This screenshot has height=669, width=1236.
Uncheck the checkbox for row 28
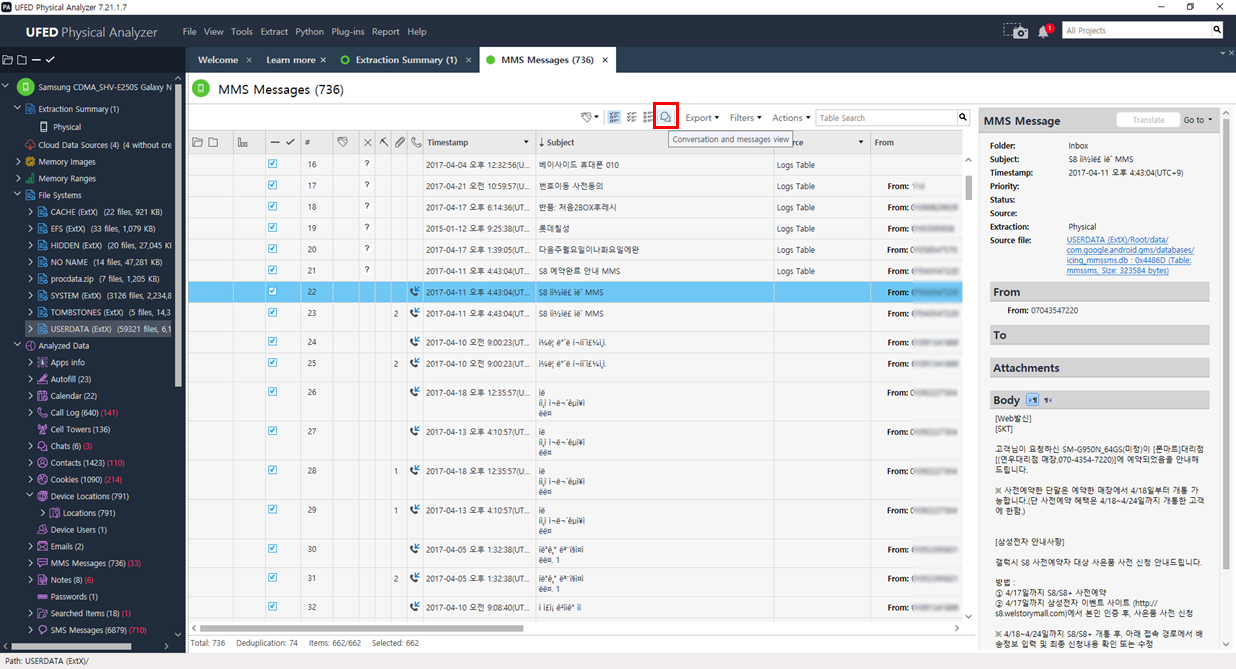coord(272,469)
